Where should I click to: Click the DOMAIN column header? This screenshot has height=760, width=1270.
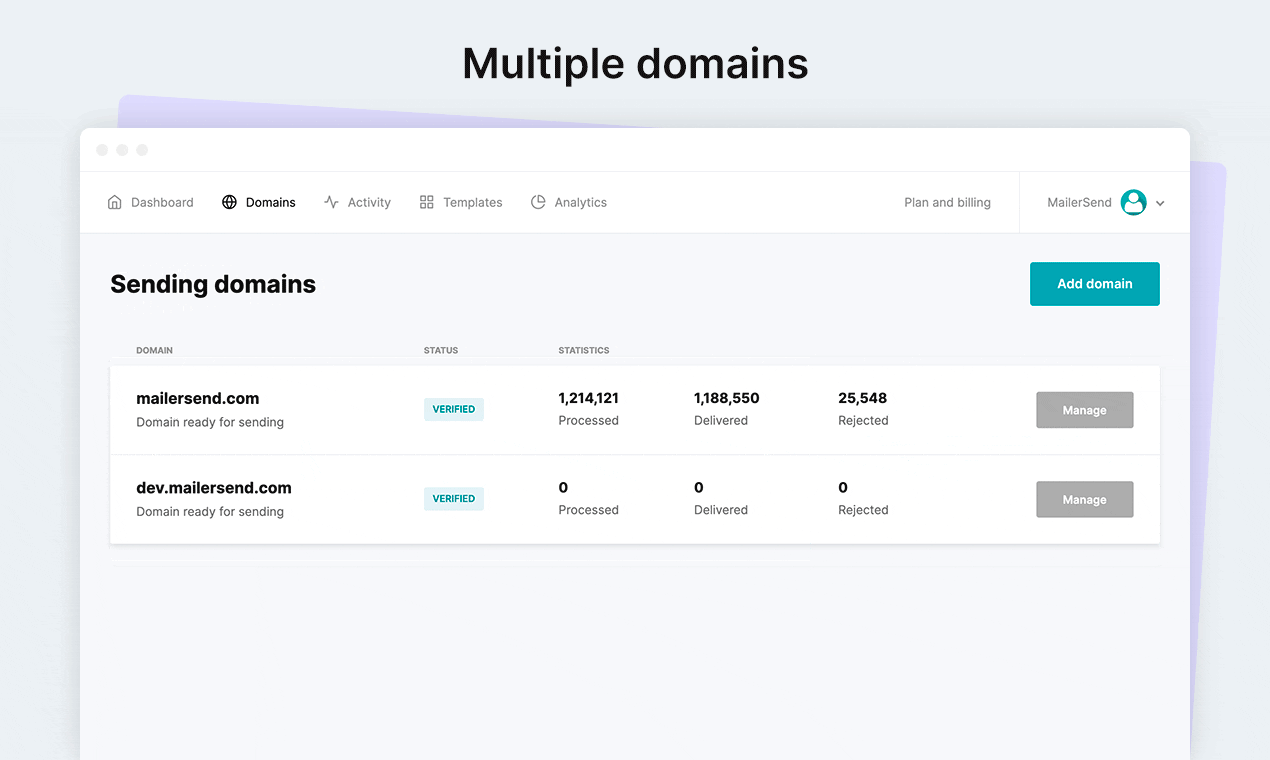pyautogui.click(x=155, y=351)
